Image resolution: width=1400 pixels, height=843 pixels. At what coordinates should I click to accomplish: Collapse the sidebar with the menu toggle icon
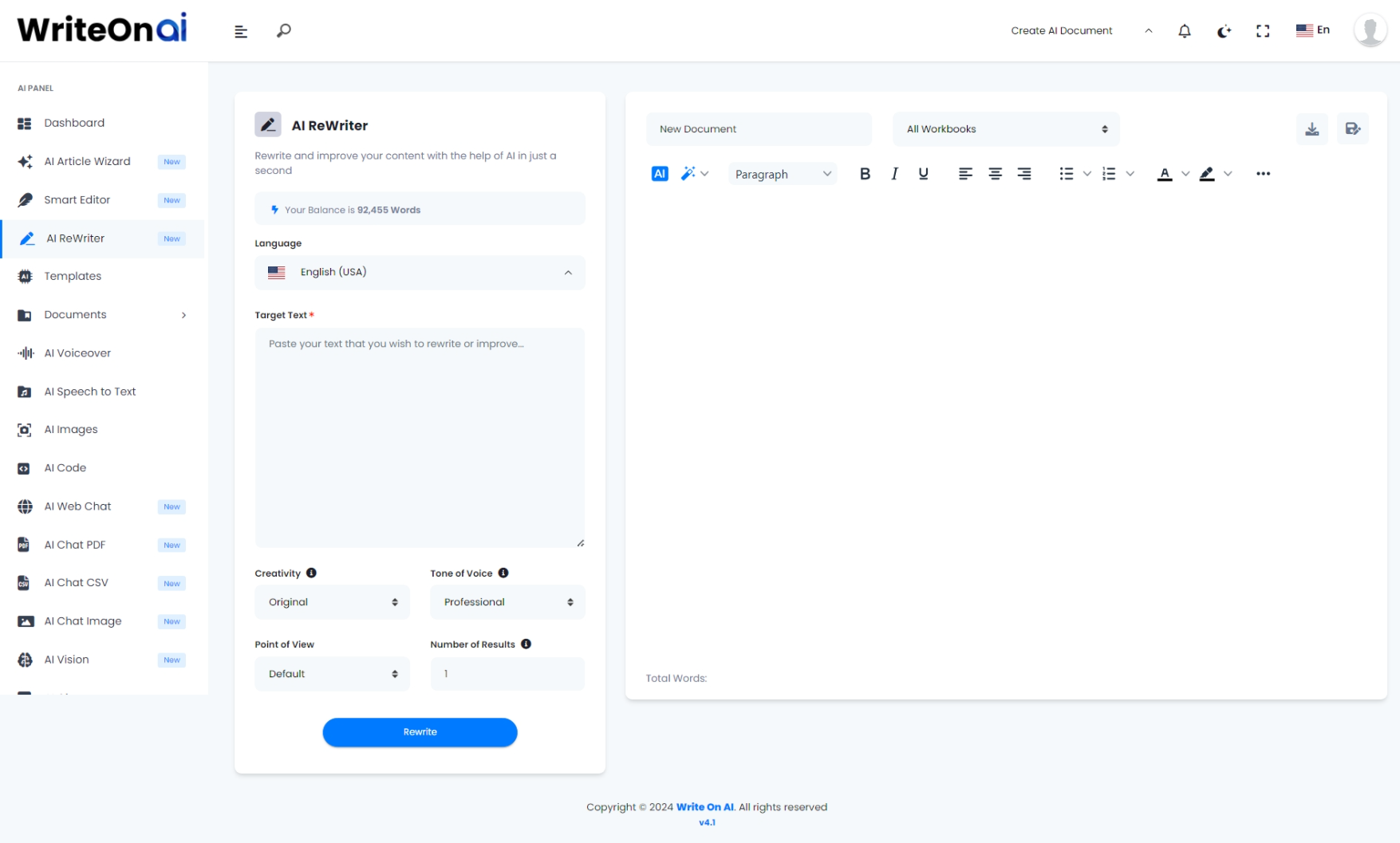[241, 31]
